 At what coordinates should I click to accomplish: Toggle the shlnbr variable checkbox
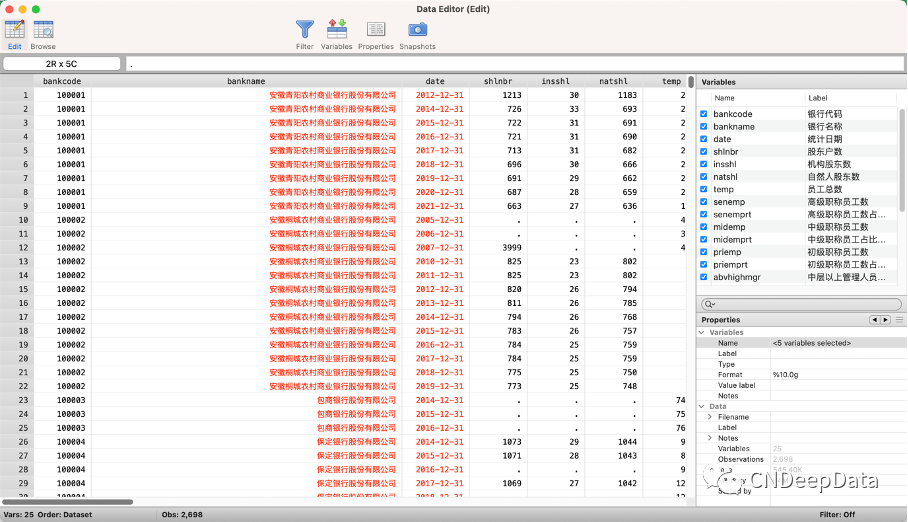(704, 152)
